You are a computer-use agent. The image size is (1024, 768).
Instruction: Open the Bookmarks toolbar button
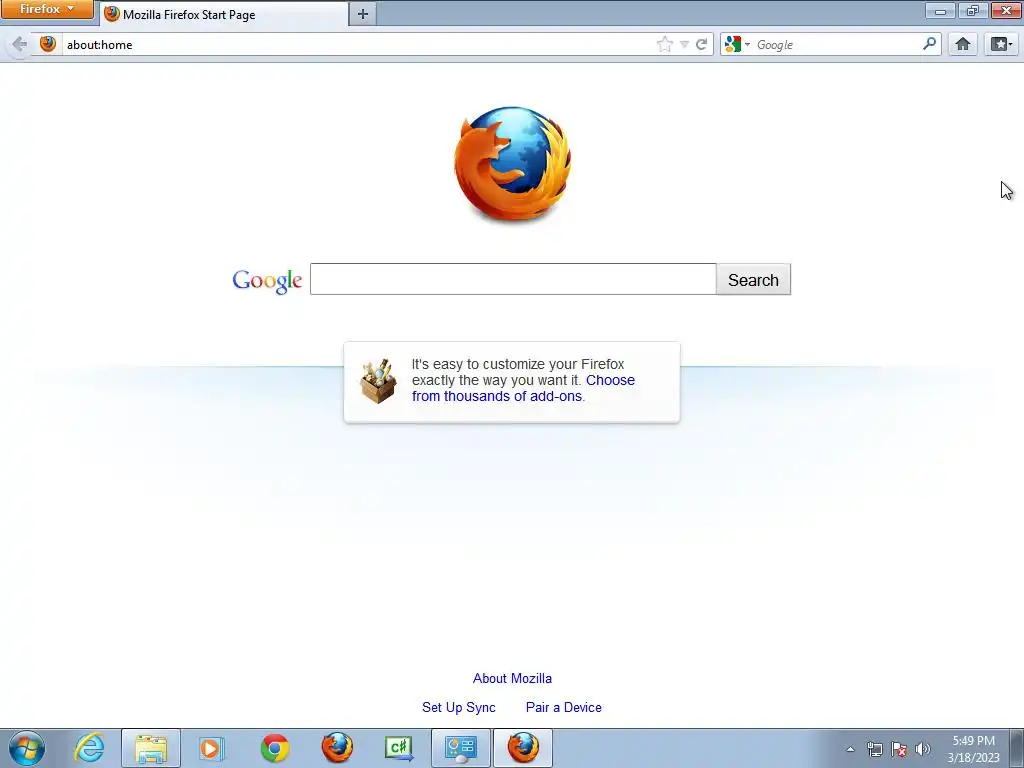click(1001, 44)
